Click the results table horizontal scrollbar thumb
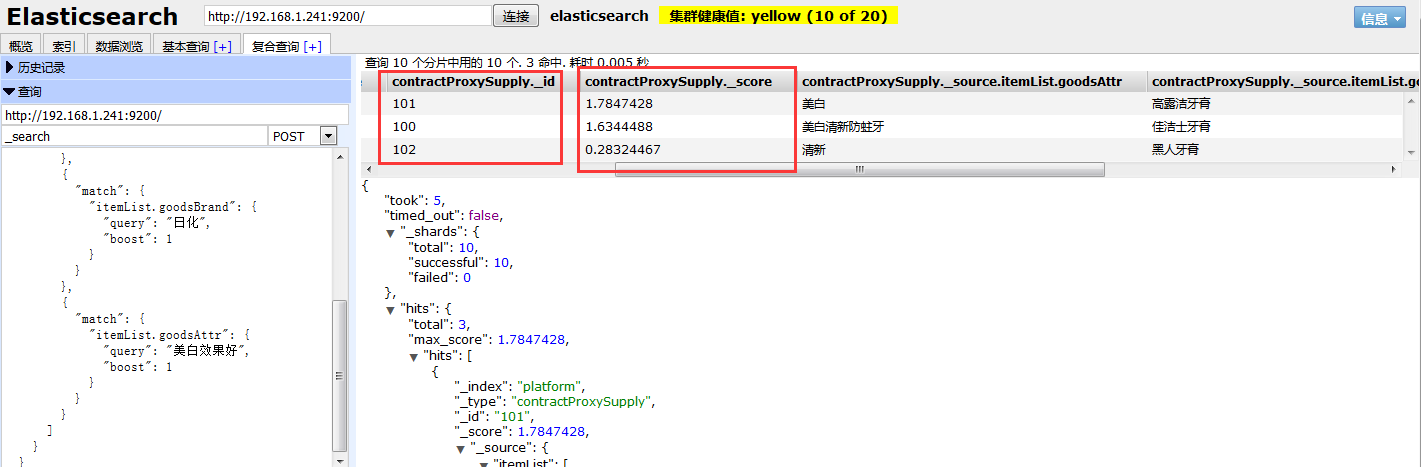This screenshot has width=1421, height=467. pos(859,169)
